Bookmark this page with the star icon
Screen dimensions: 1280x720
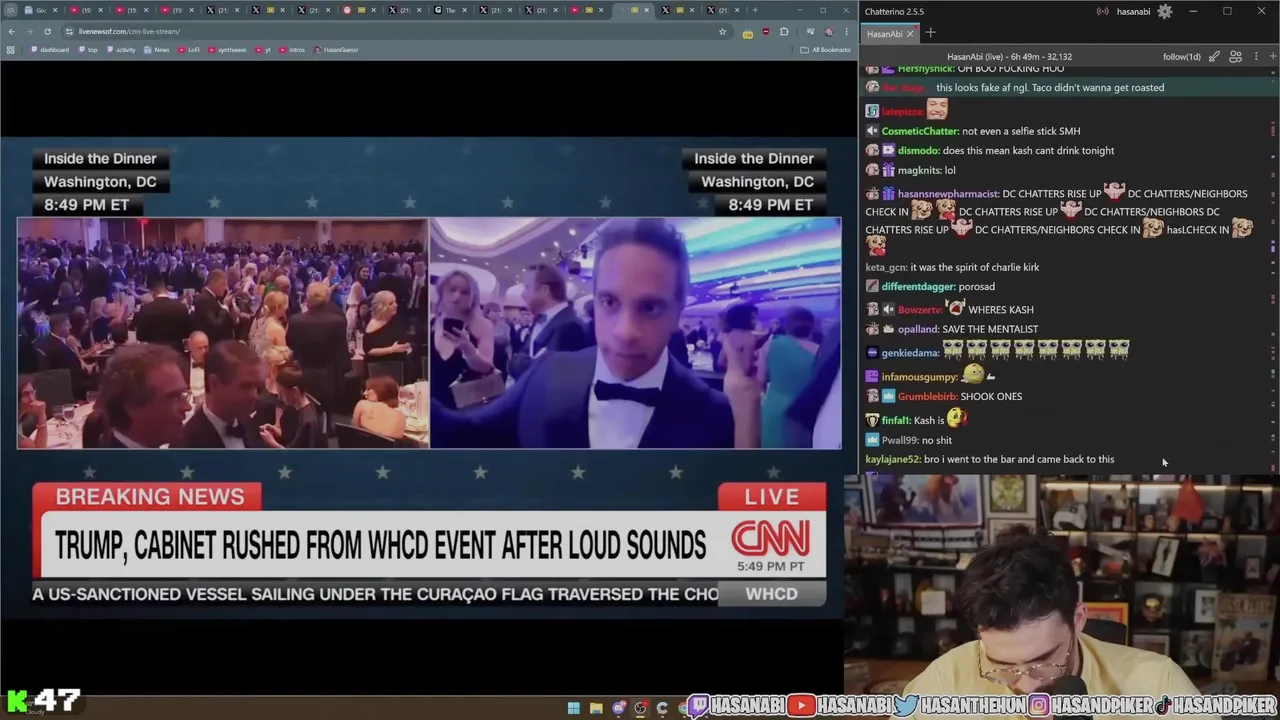click(722, 31)
